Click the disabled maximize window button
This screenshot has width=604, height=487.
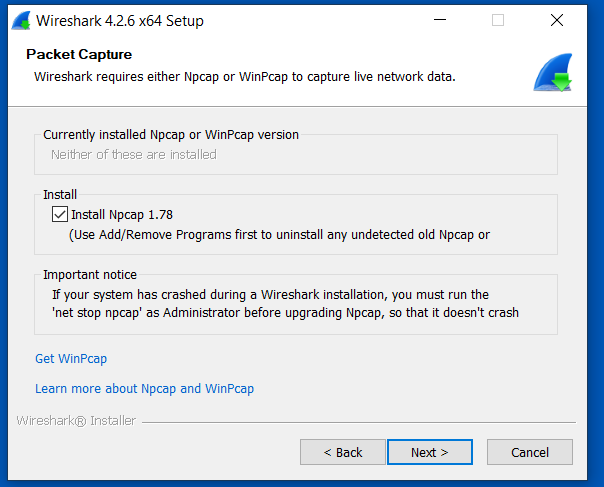[498, 20]
